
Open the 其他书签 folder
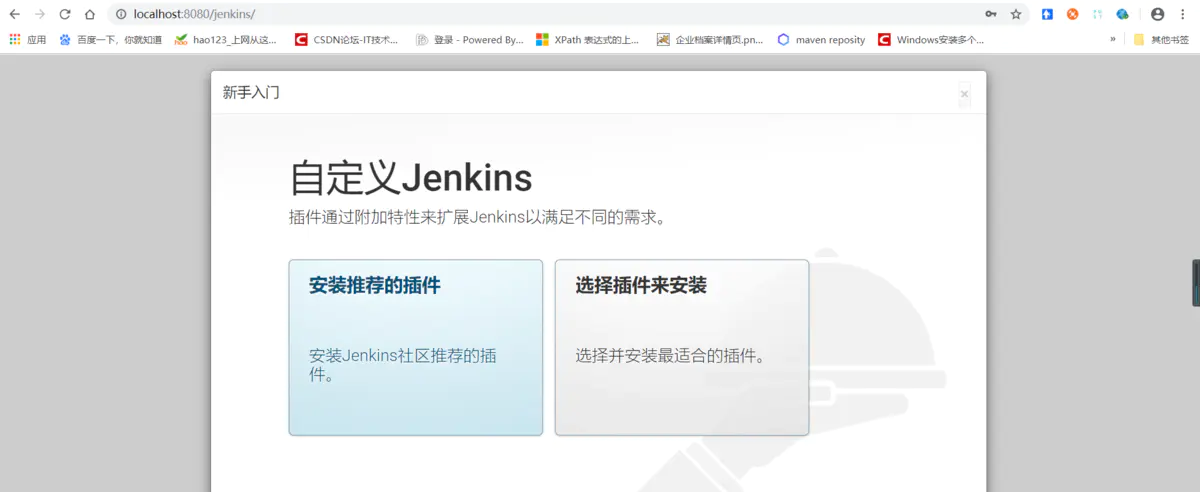pos(1161,40)
